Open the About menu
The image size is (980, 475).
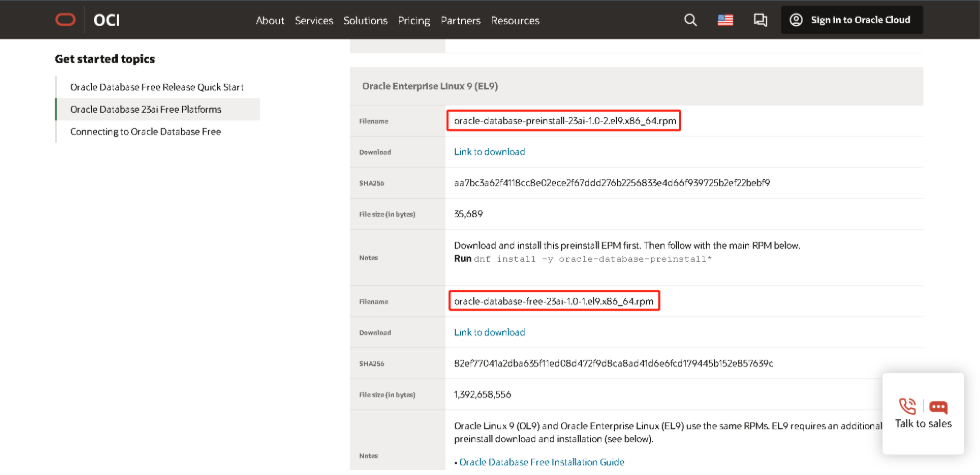tap(270, 21)
